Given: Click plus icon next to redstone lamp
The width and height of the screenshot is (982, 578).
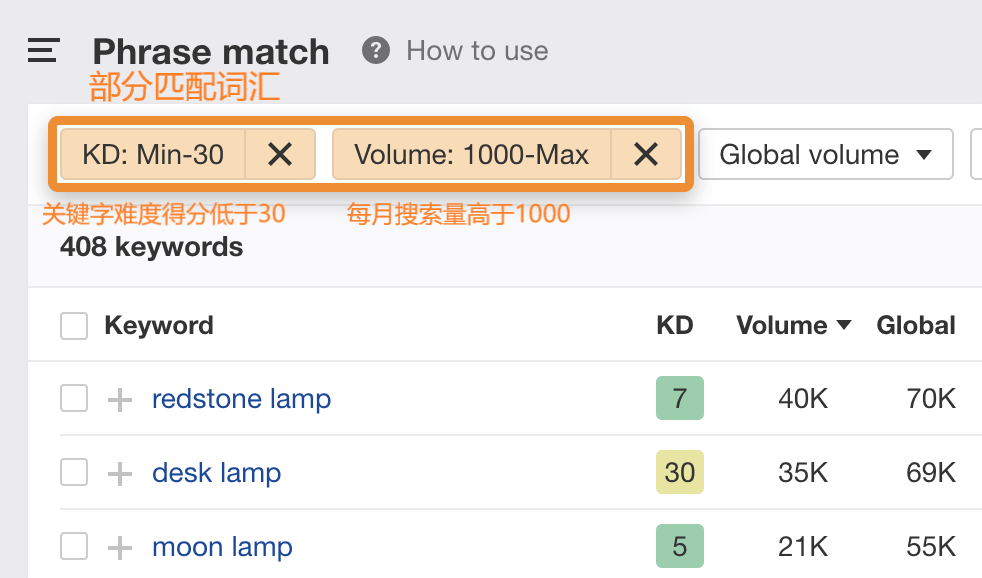Looking at the screenshot, I should (x=120, y=400).
